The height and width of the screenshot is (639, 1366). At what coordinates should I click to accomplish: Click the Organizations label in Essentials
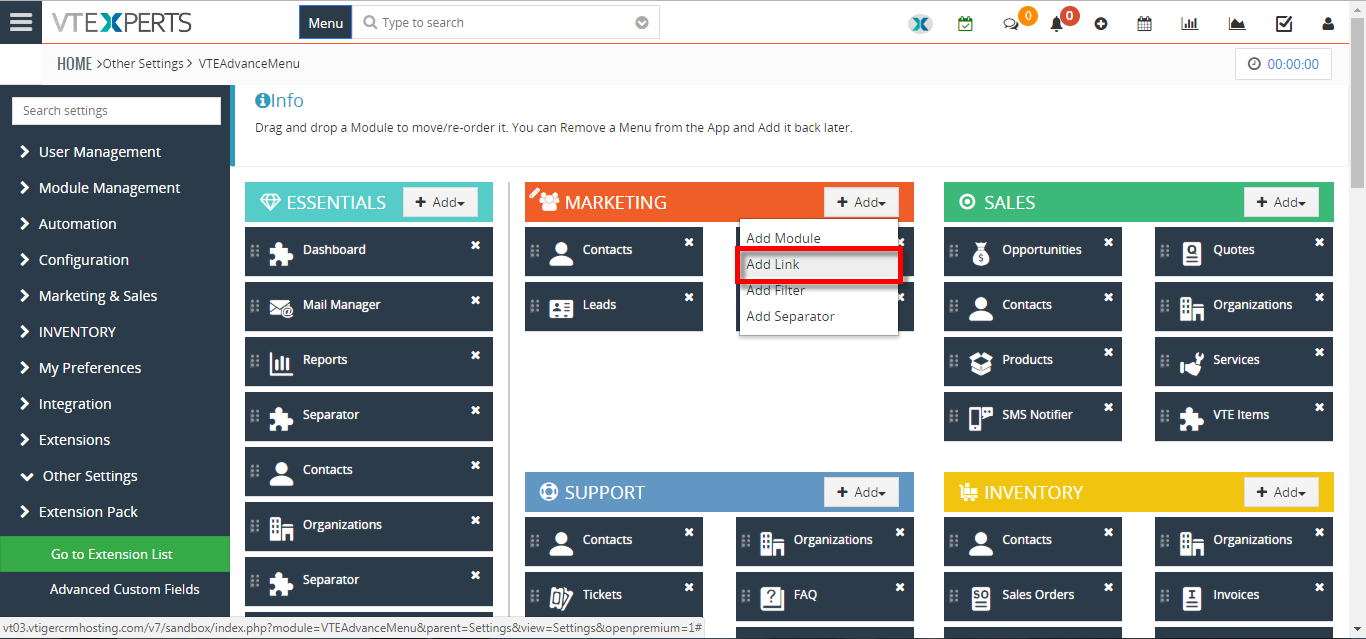point(342,525)
